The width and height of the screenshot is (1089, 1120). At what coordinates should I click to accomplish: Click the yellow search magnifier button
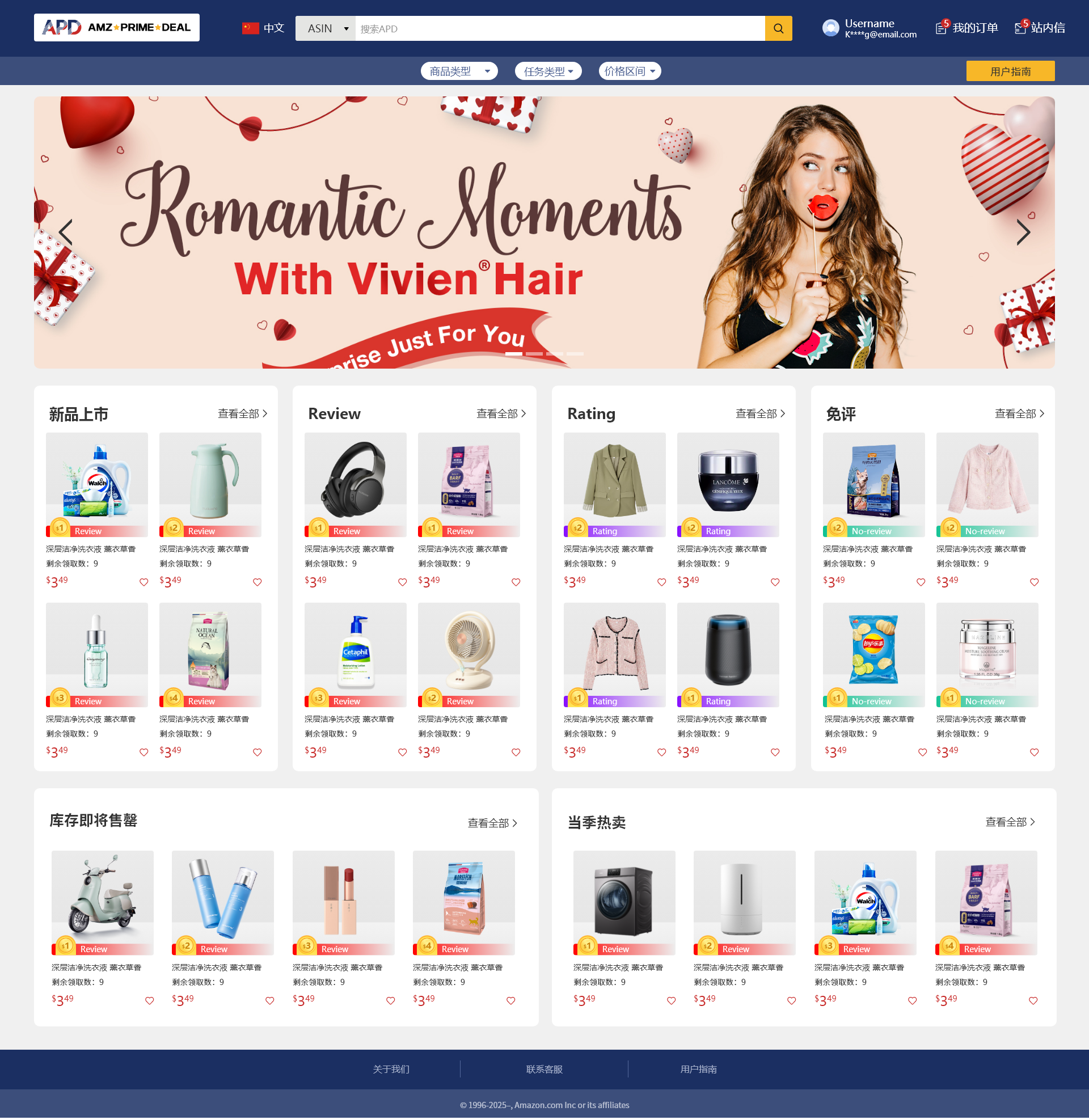[x=778, y=28]
